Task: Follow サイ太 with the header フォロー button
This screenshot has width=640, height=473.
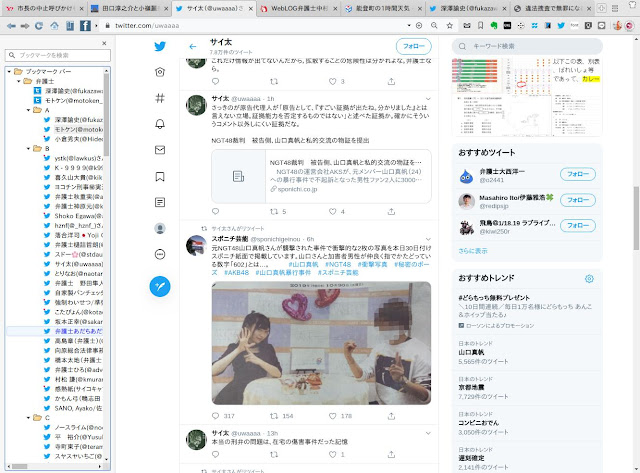Action: point(413,46)
